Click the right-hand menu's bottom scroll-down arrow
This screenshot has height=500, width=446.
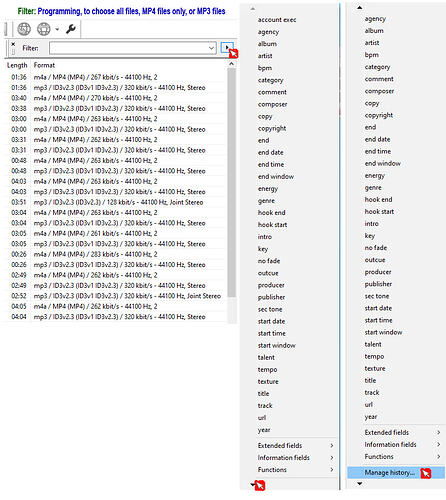pos(359,483)
